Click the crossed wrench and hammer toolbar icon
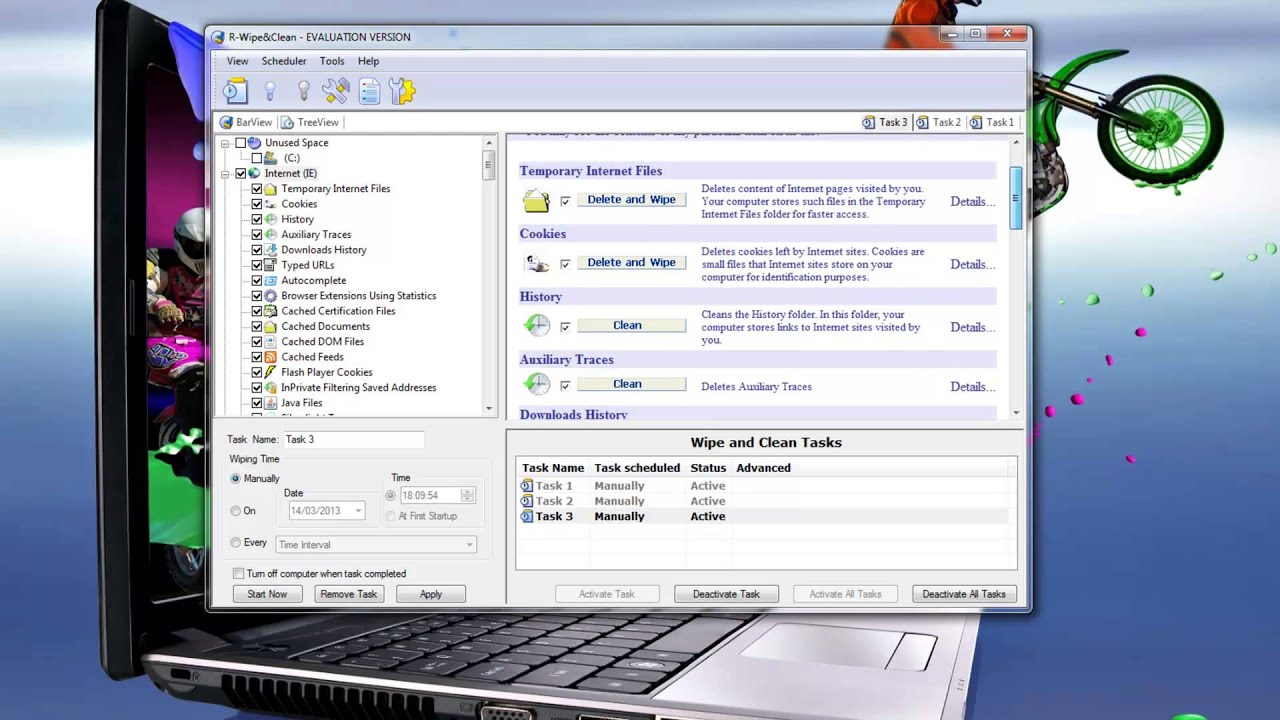 335,91
